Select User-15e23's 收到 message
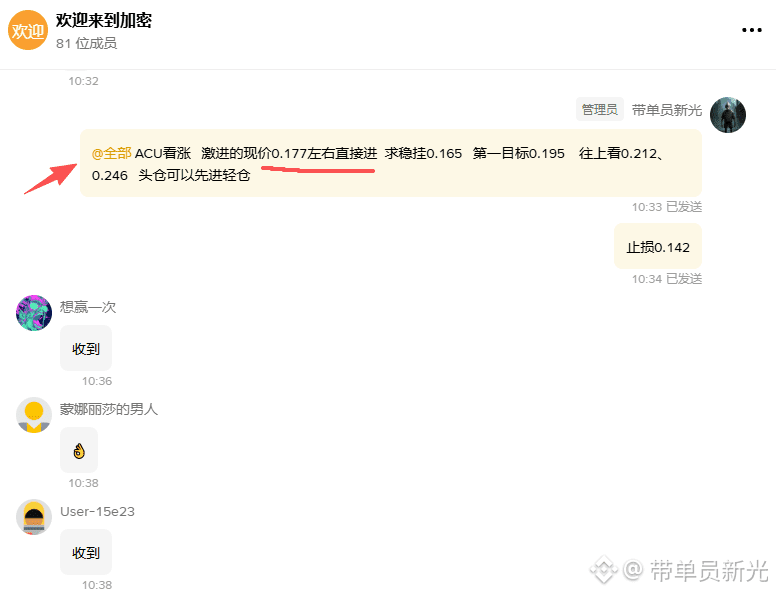This screenshot has width=776, height=596. pyautogui.click(x=86, y=552)
